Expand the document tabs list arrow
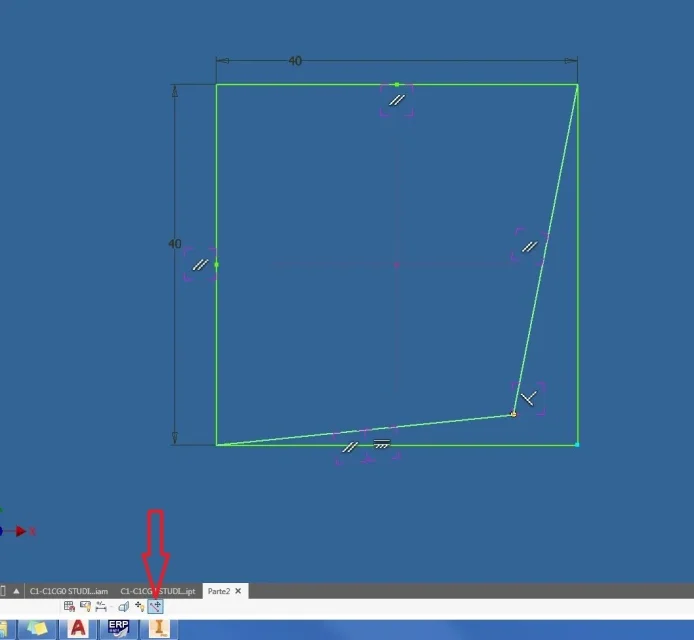 coord(16,591)
